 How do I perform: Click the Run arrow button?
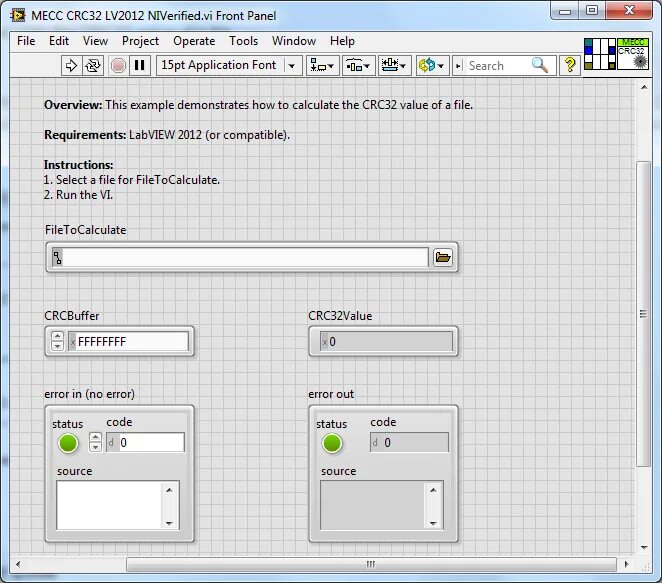click(71, 65)
